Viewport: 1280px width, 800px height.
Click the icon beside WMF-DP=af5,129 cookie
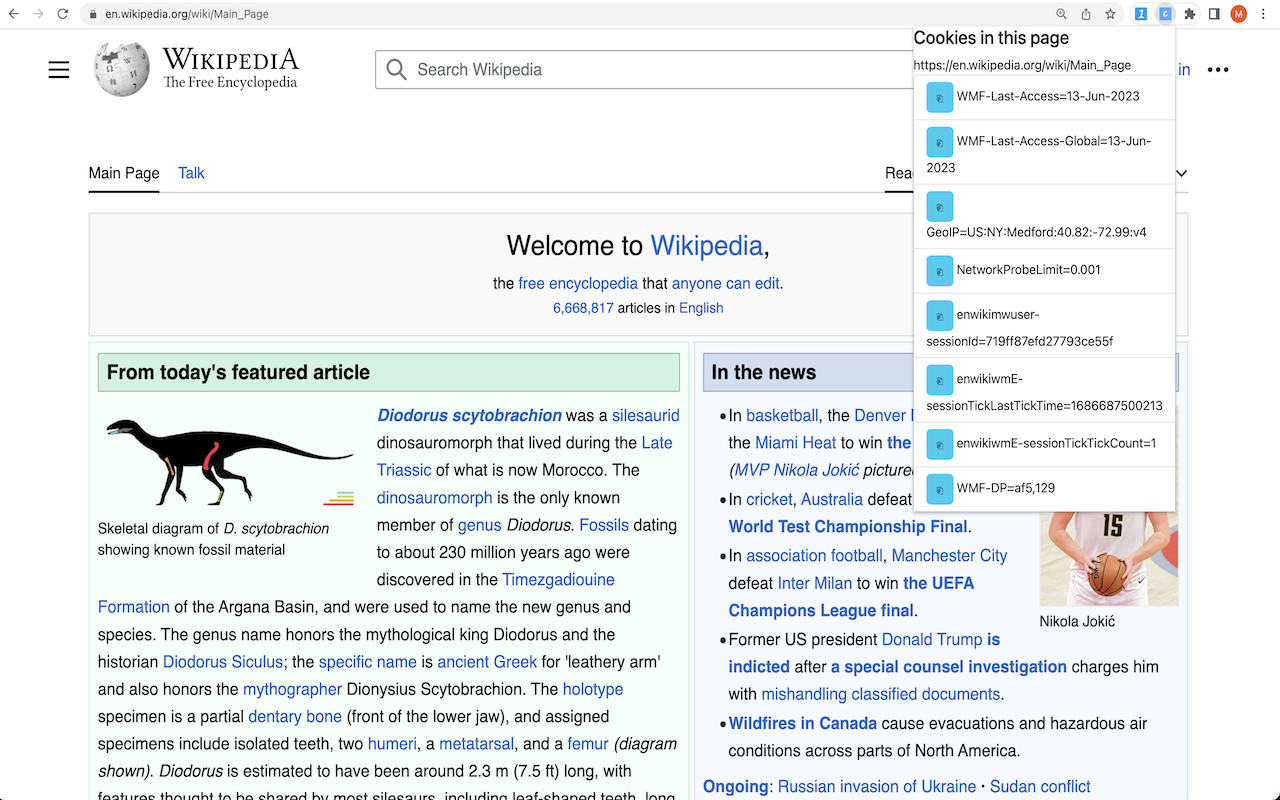[939, 488]
